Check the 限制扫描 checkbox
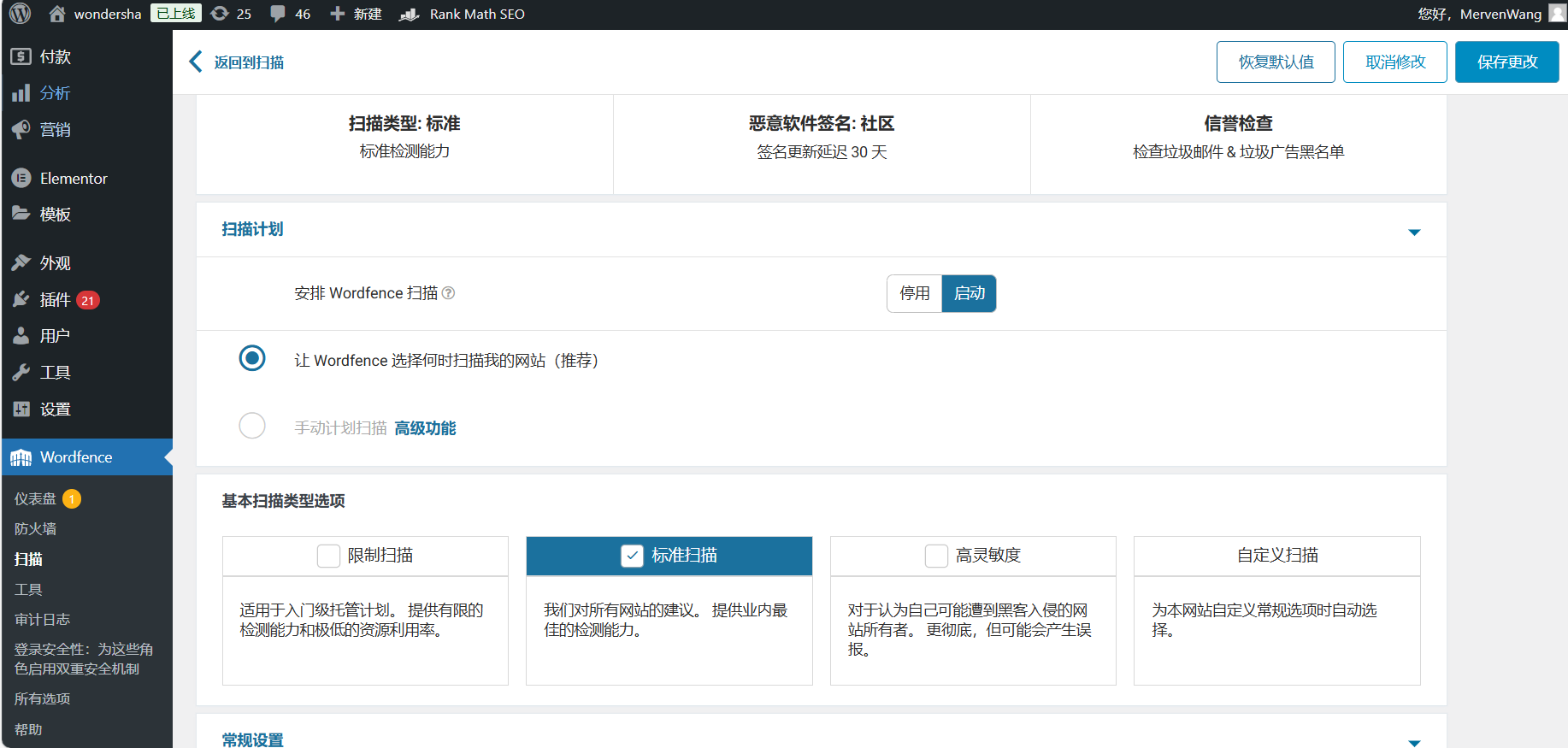Image resolution: width=1568 pixels, height=748 pixels. [329, 556]
